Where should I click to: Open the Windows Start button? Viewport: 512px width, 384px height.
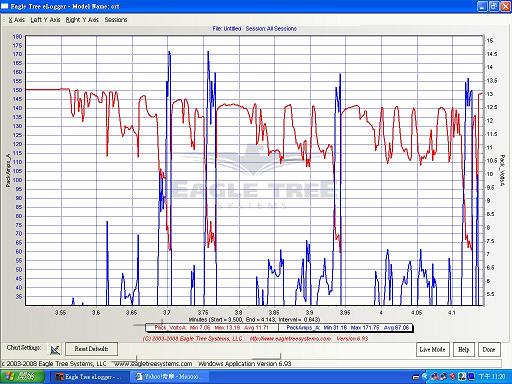[22, 377]
